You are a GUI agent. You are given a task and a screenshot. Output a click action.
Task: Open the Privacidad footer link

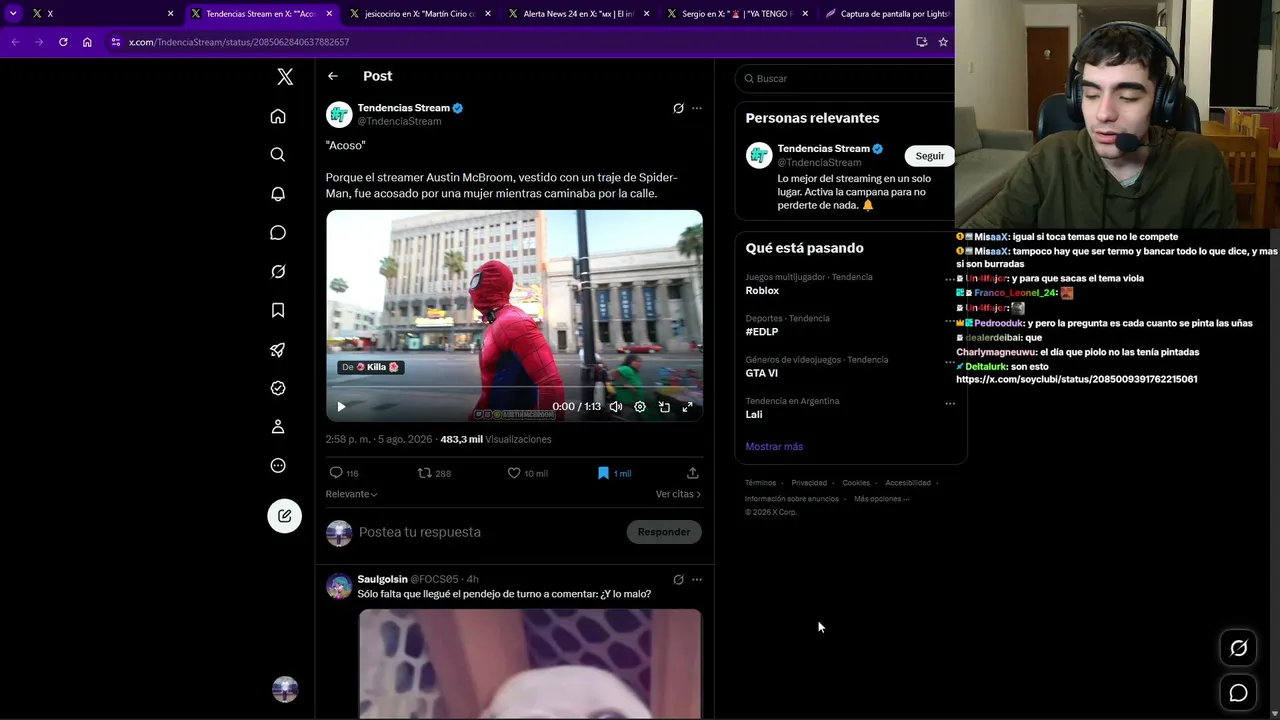(x=809, y=483)
